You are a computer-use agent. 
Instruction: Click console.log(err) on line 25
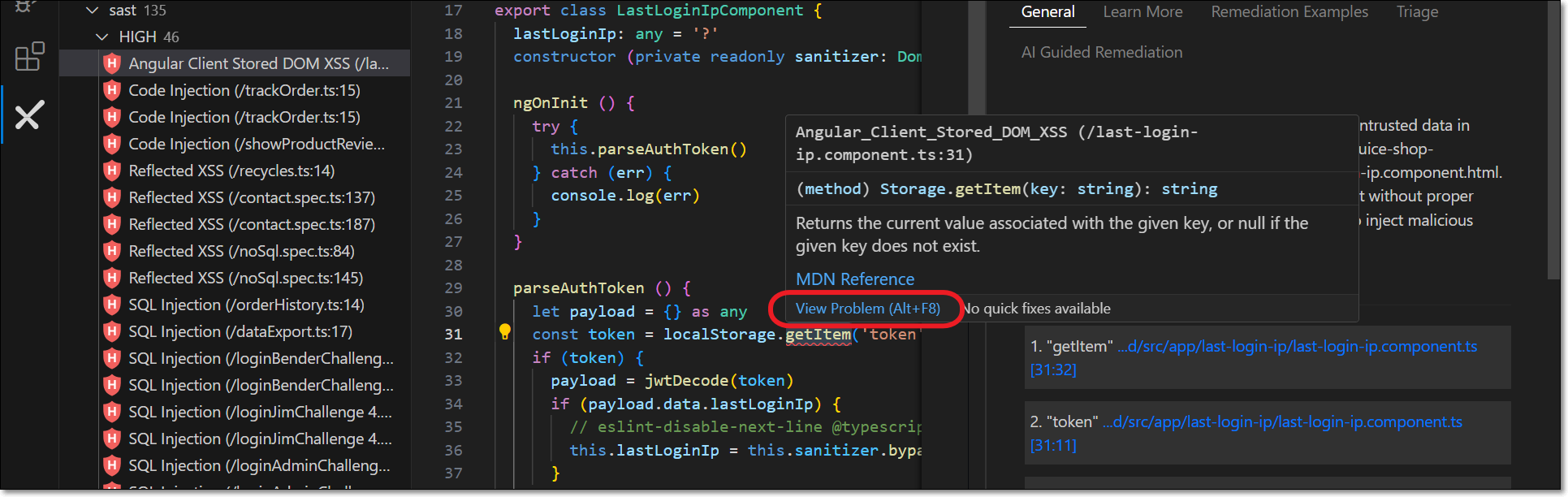(625, 196)
